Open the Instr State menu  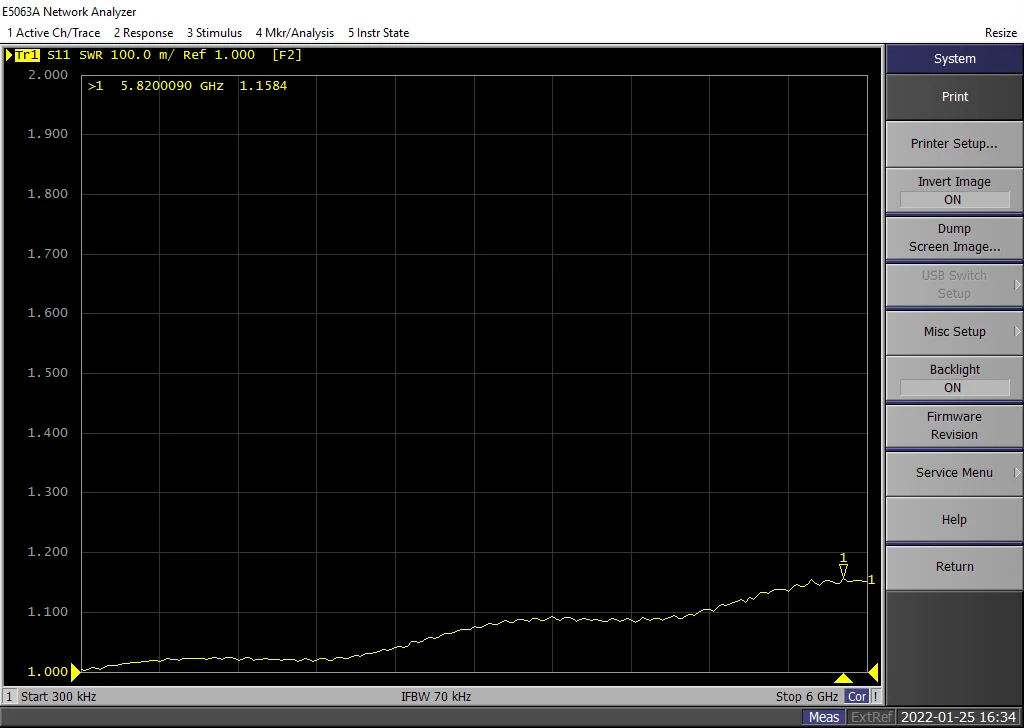coord(378,33)
